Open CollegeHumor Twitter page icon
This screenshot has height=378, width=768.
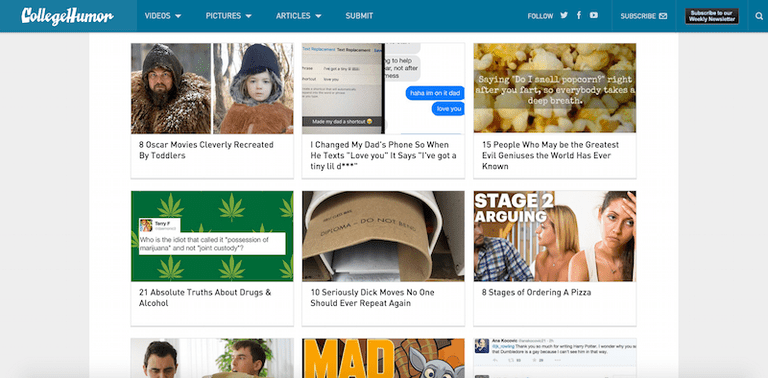pos(564,15)
